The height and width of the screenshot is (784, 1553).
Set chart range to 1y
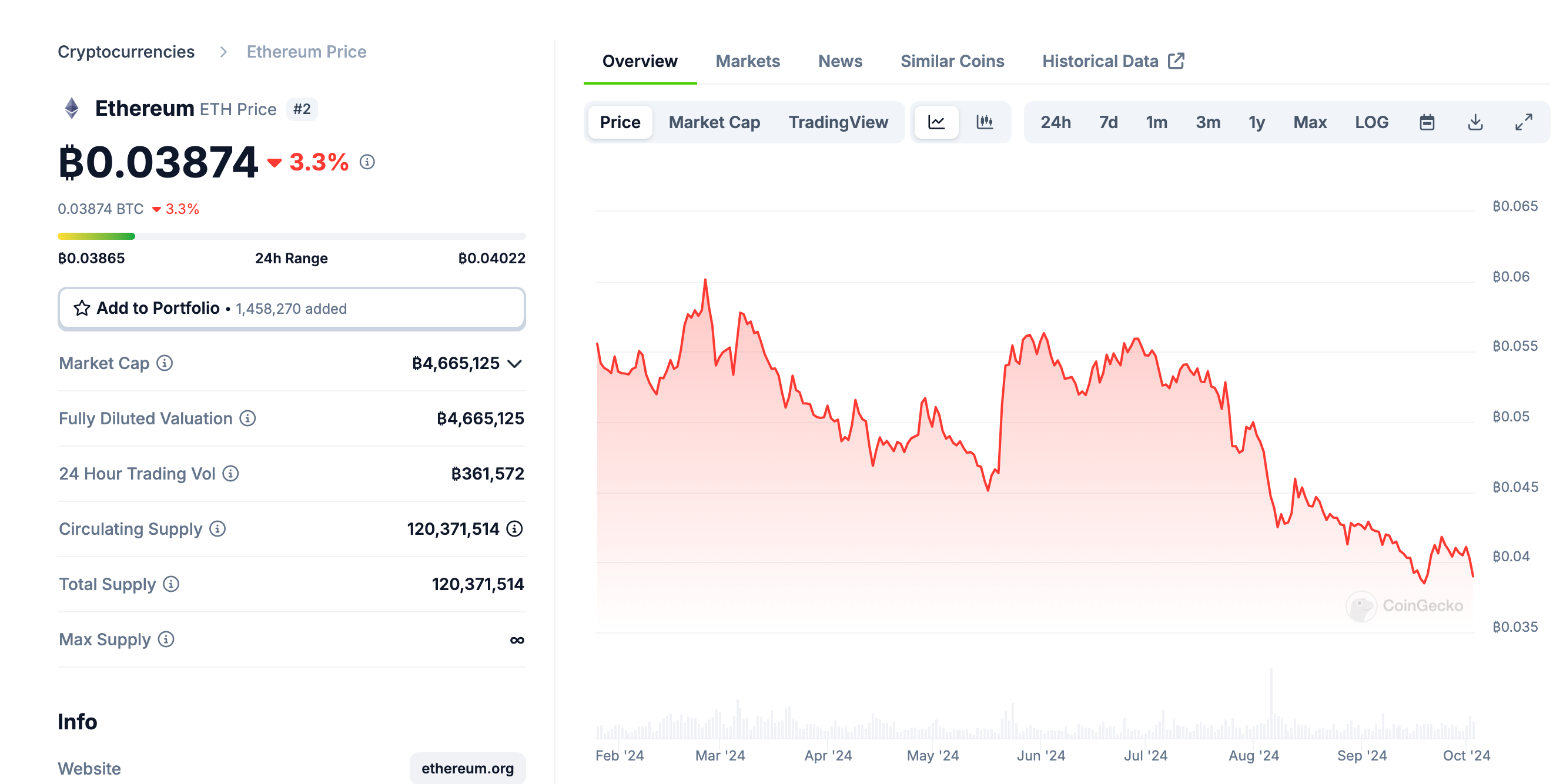(1256, 122)
